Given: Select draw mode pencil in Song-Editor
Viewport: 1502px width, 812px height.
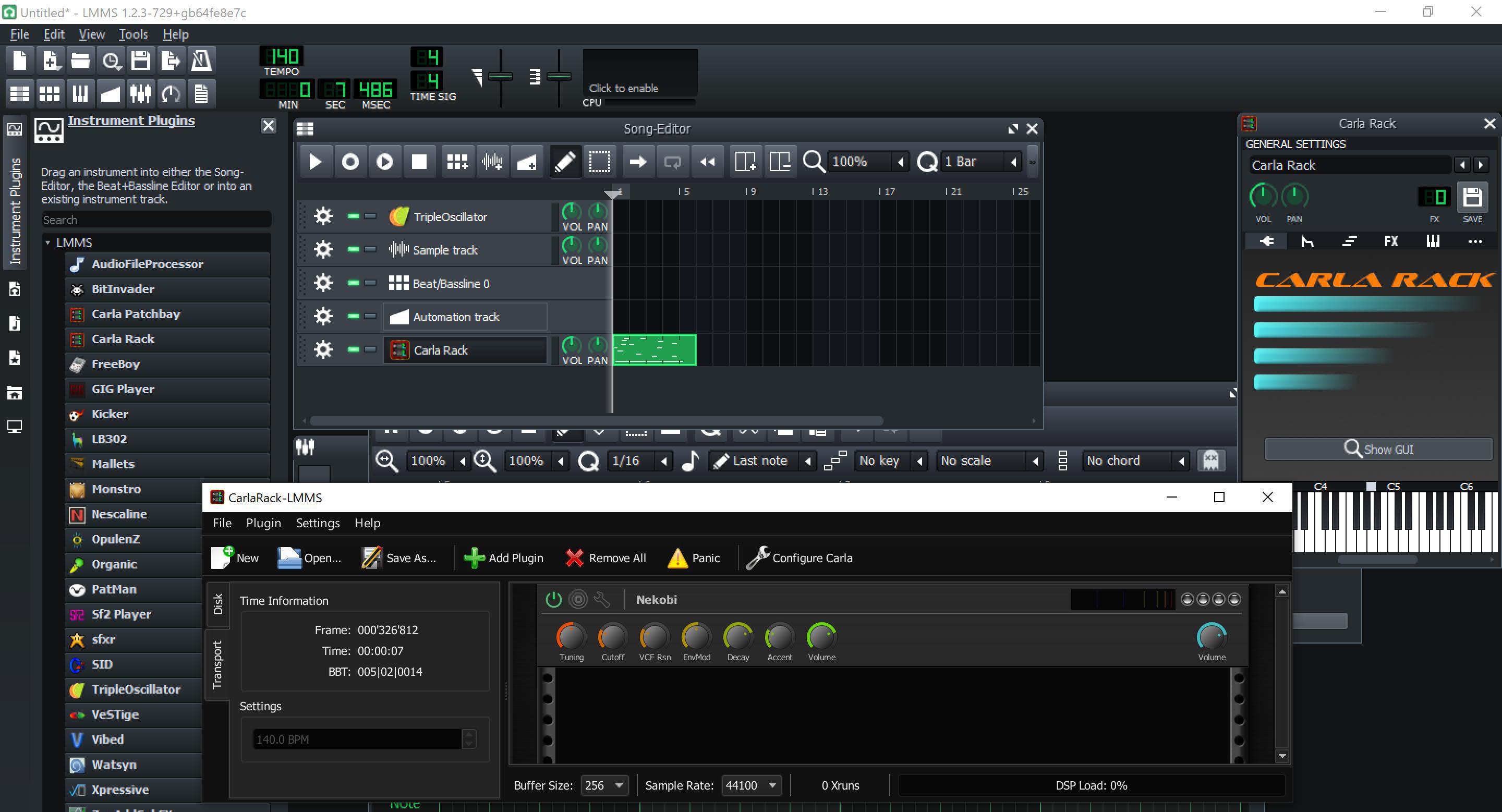Looking at the screenshot, I should [x=564, y=162].
